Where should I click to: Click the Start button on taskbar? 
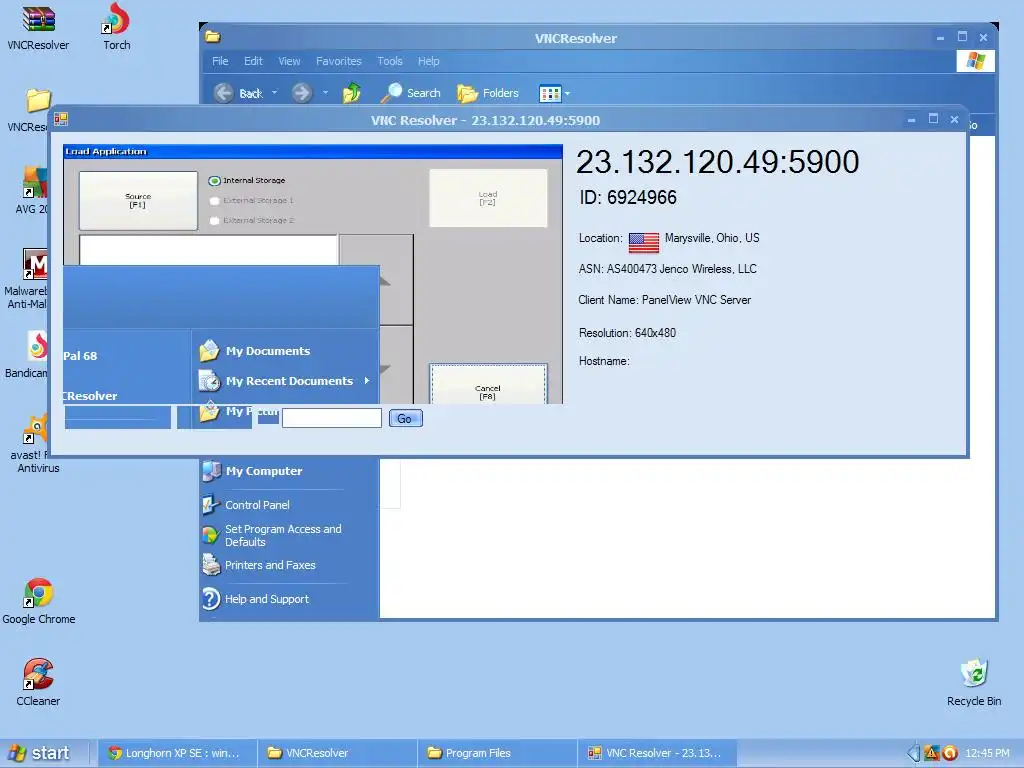coord(40,753)
